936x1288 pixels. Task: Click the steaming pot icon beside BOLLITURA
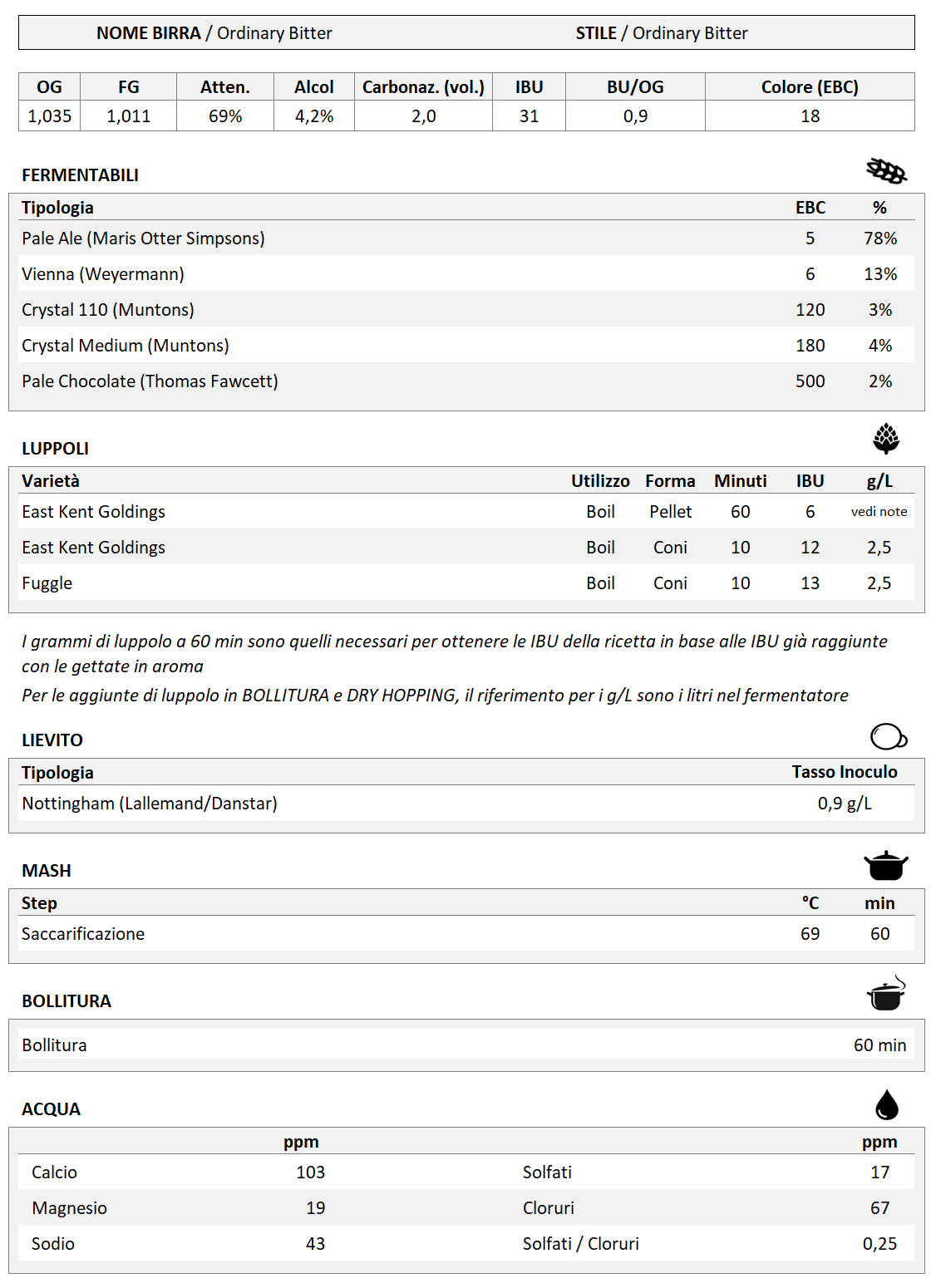(886, 994)
